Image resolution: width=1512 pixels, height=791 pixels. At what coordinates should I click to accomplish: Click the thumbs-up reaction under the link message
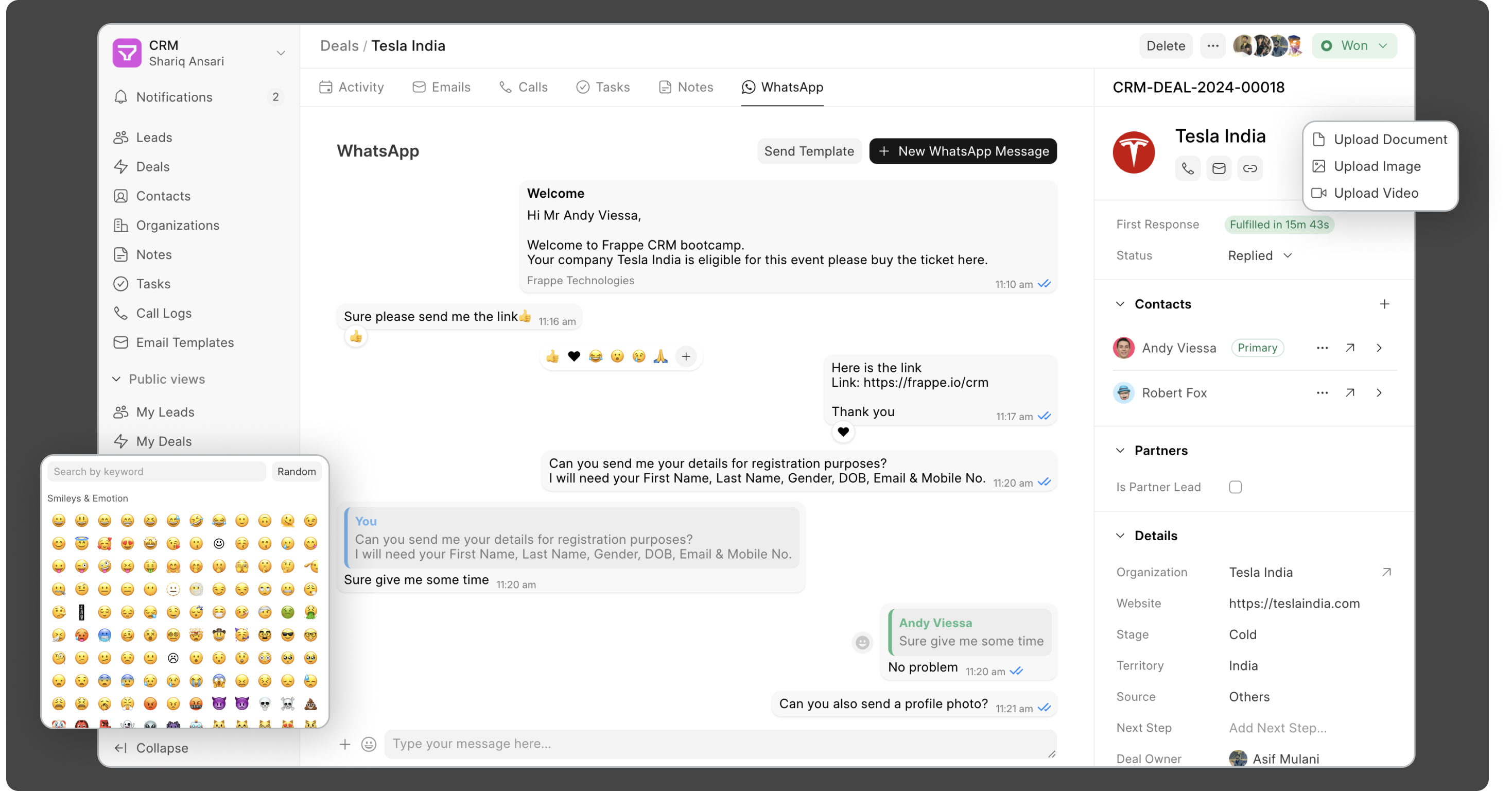pyautogui.click(x=356, y=337)
